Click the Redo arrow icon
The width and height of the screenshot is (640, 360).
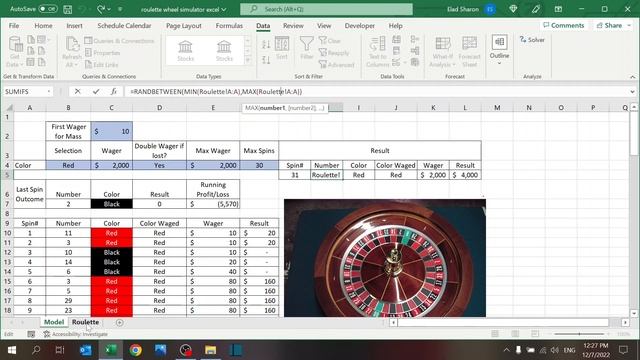tap(100, 9)
